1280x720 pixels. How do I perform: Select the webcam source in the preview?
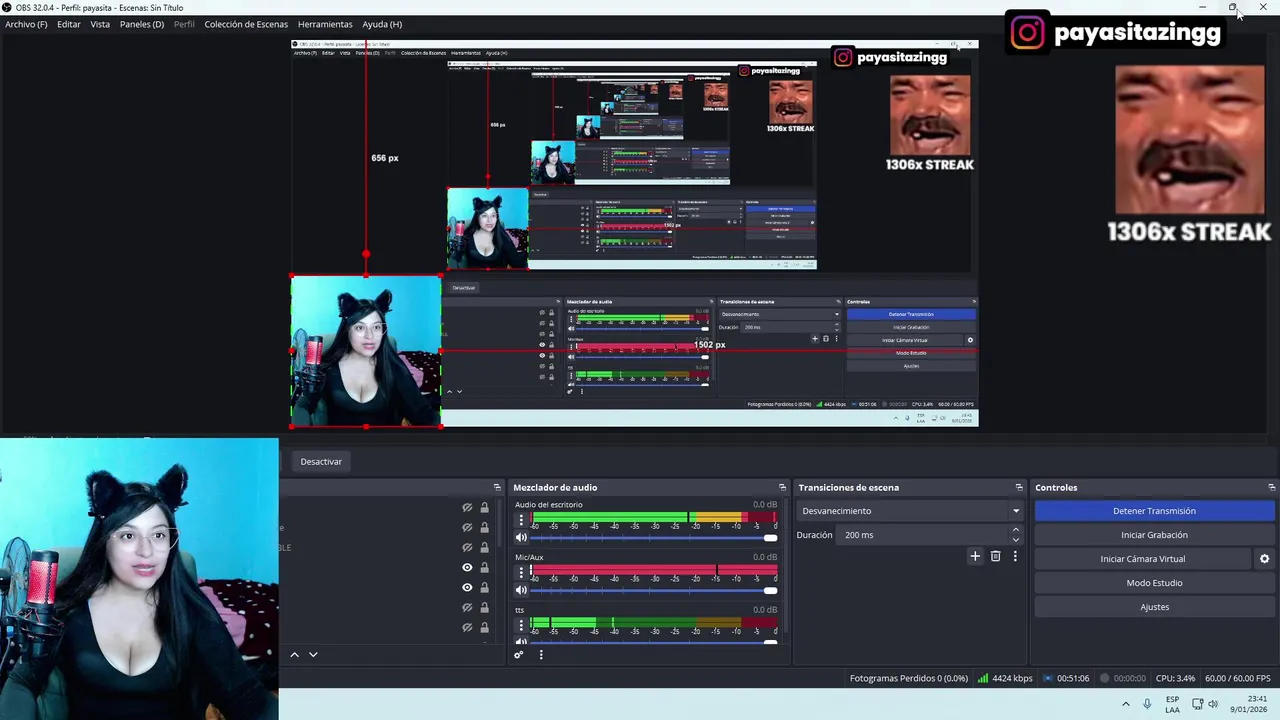click(x=366, y=351)
